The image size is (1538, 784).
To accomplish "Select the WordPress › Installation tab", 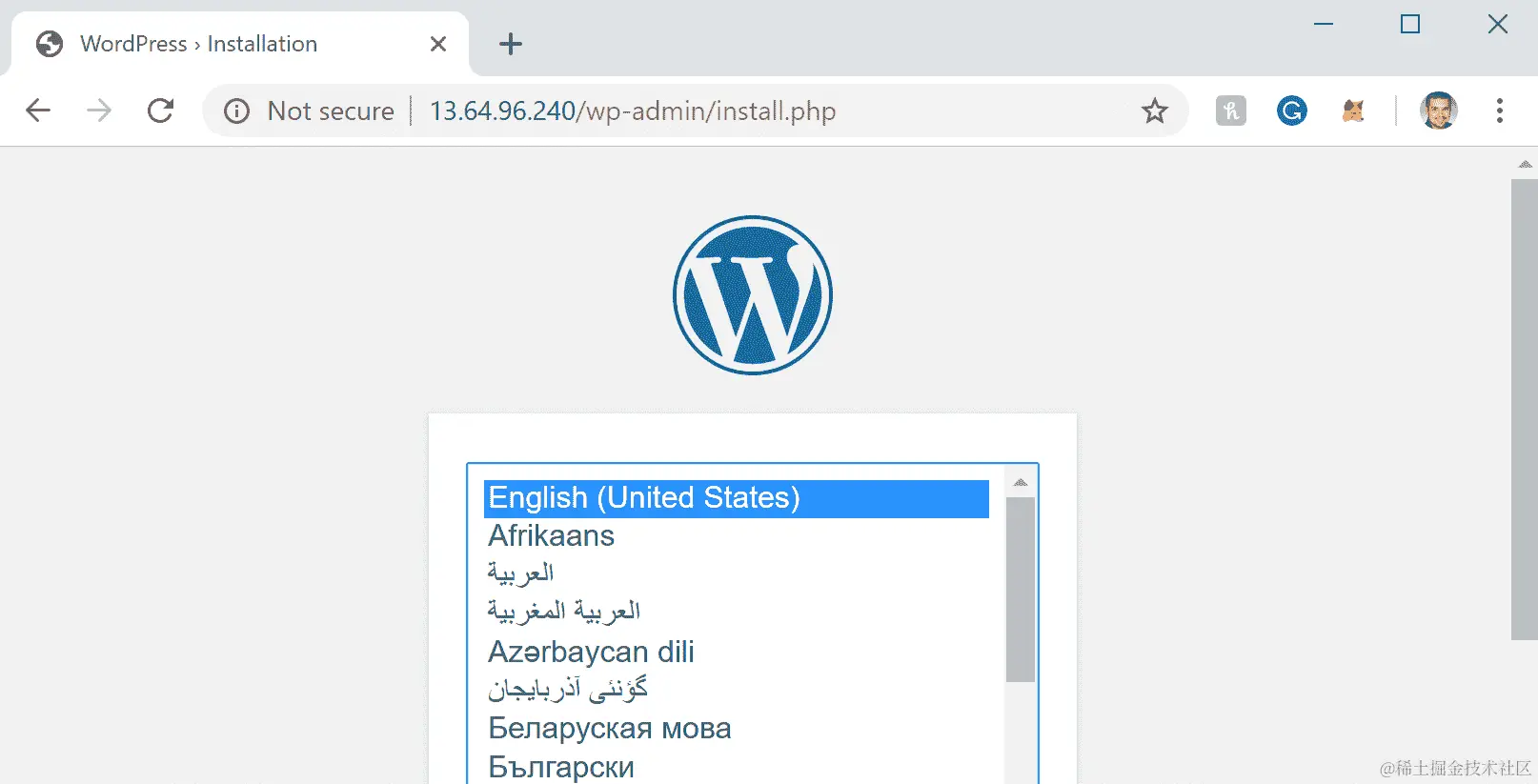I will (240, 44).
